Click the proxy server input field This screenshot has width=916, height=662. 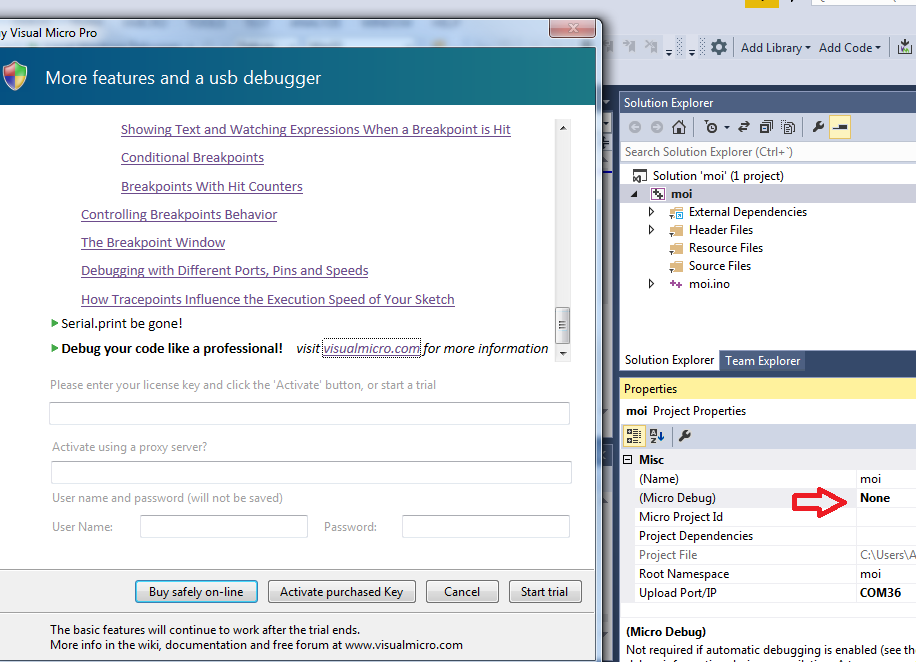click(311, 472)
